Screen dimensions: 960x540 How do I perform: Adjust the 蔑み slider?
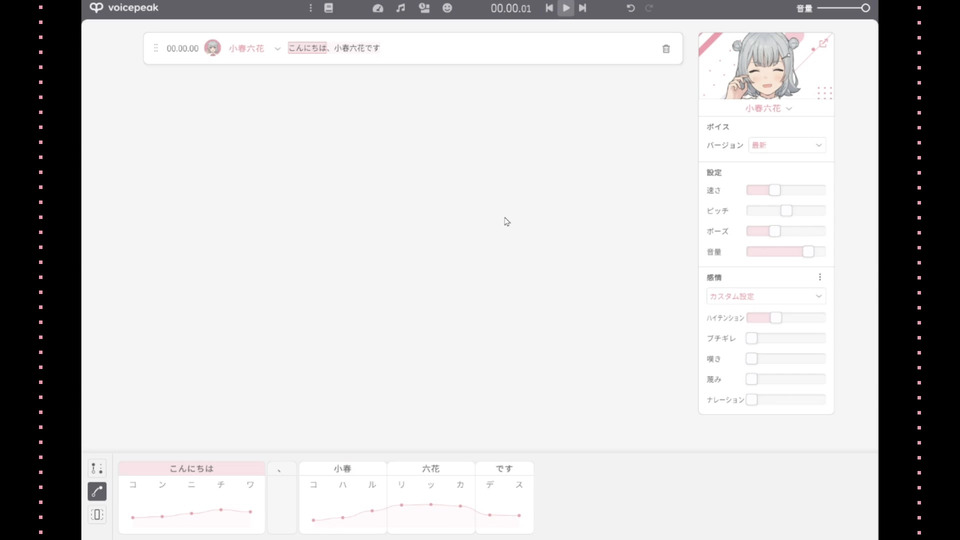click(x=786, y=379)
